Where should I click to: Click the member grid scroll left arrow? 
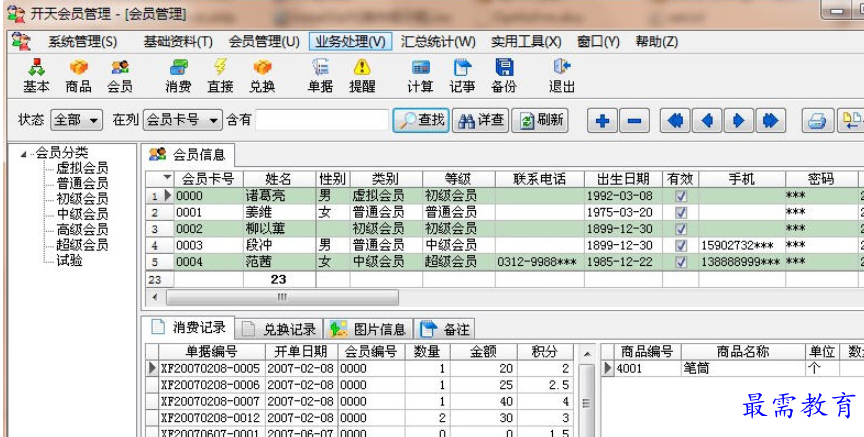[x=155, y=297]
